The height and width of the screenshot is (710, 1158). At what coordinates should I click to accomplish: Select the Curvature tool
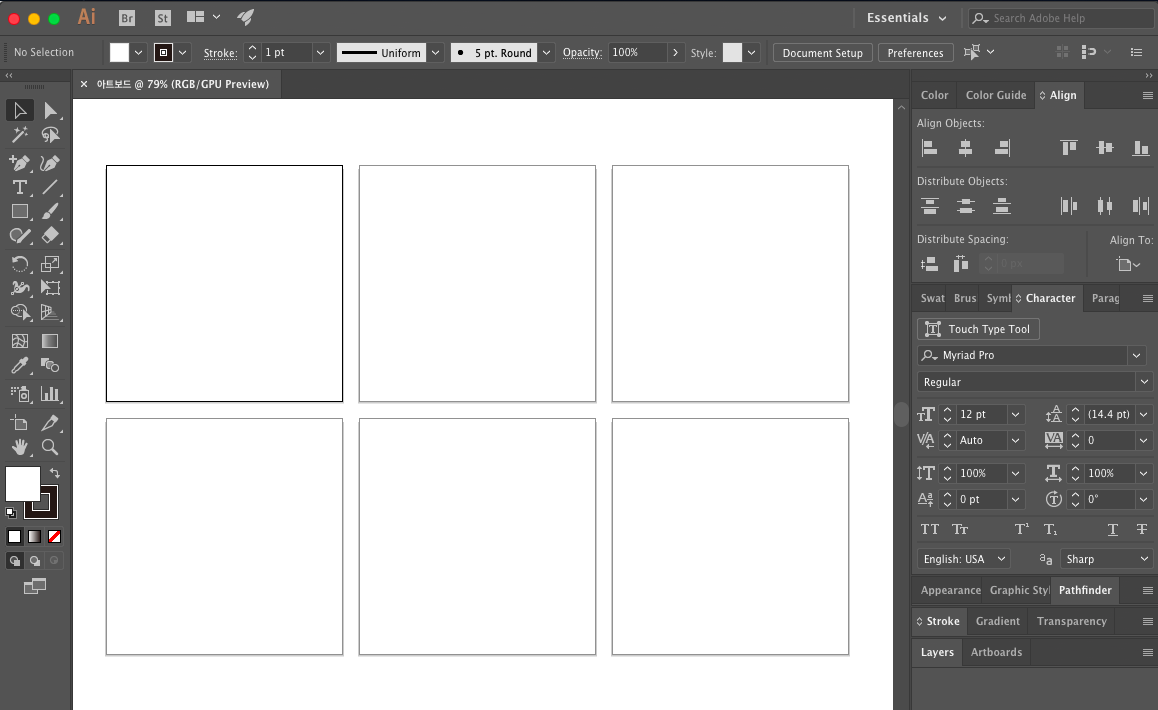coord(50,163)
